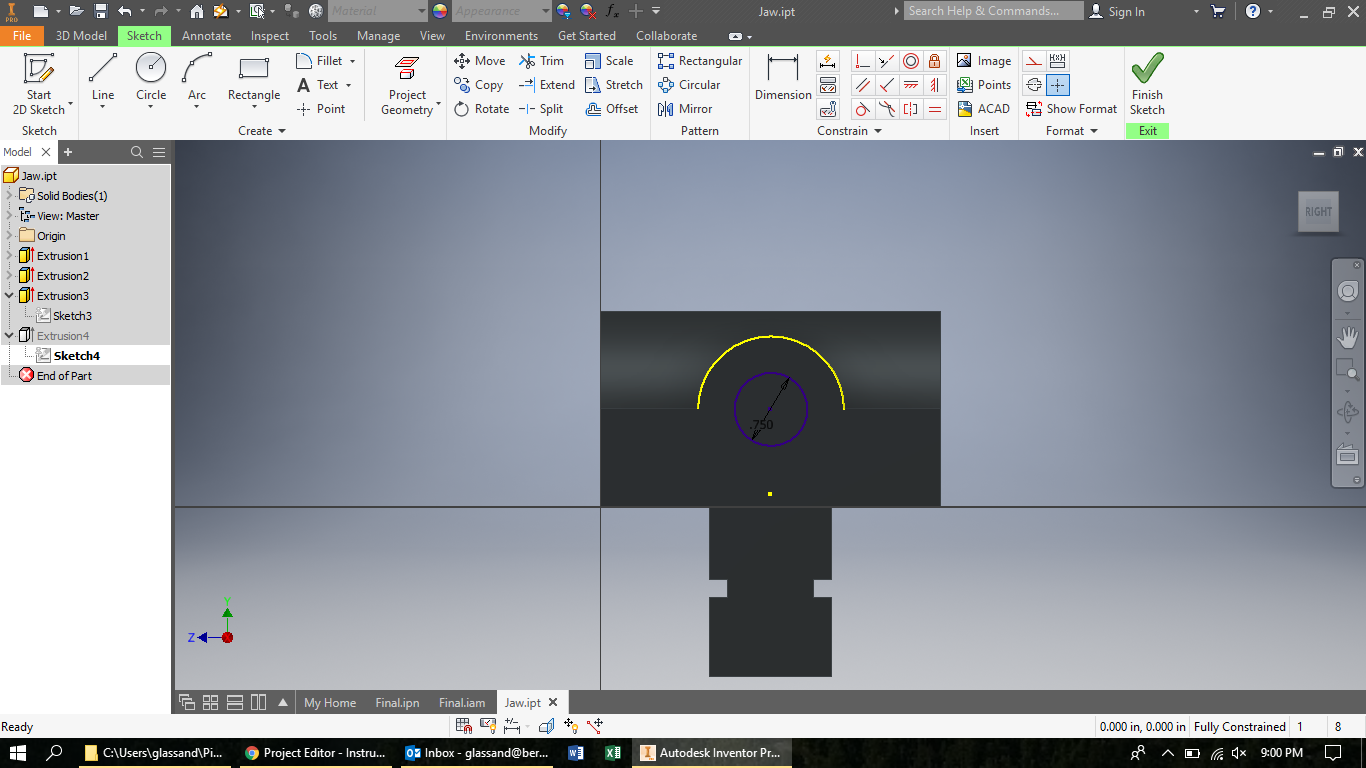The width and height of the screenshot is (1366, 768).
Task: Toggle the Centerline format
Action: pos(1034,85)
